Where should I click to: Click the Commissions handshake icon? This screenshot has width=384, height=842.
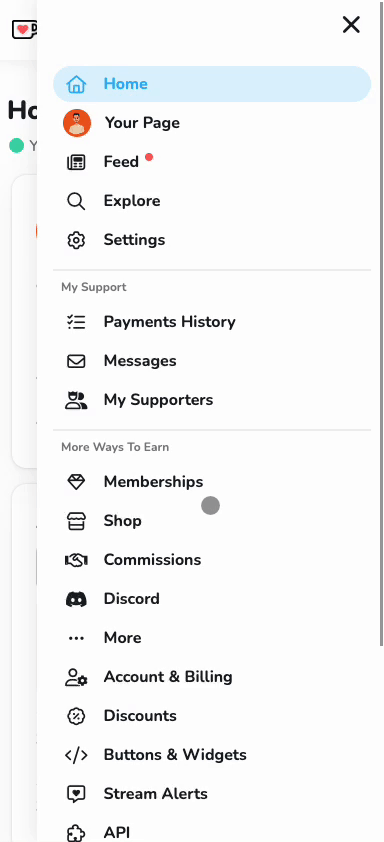(x=76, y=561)
